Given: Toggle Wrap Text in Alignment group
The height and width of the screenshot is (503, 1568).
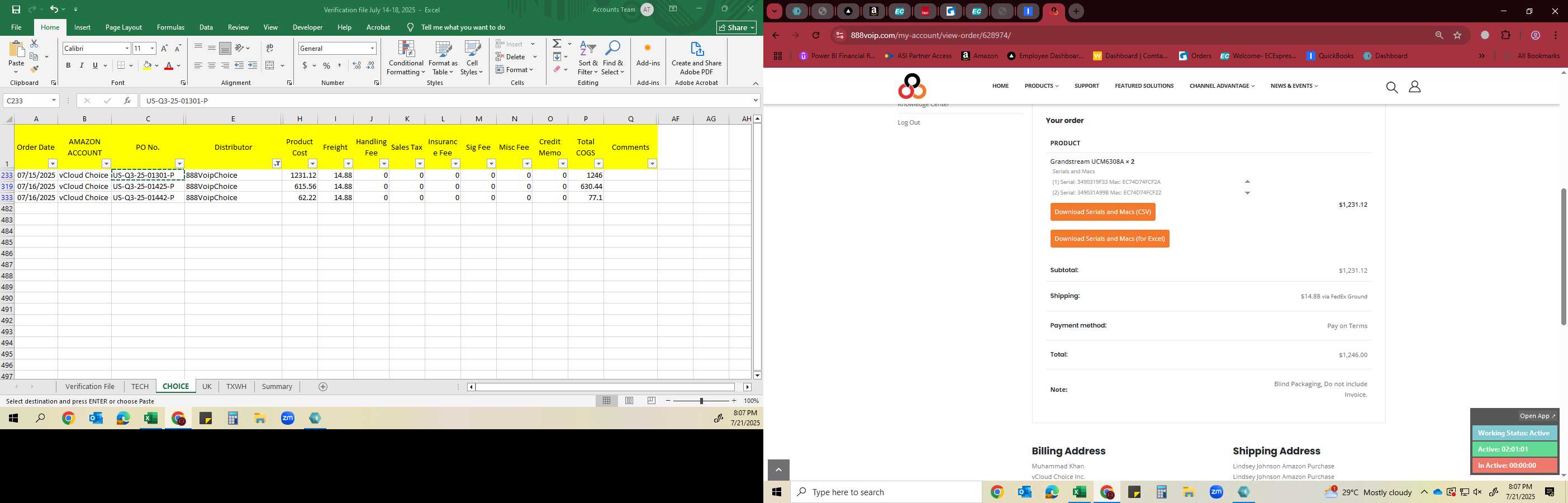Looking at the screenshot, I should pos(270,48).
